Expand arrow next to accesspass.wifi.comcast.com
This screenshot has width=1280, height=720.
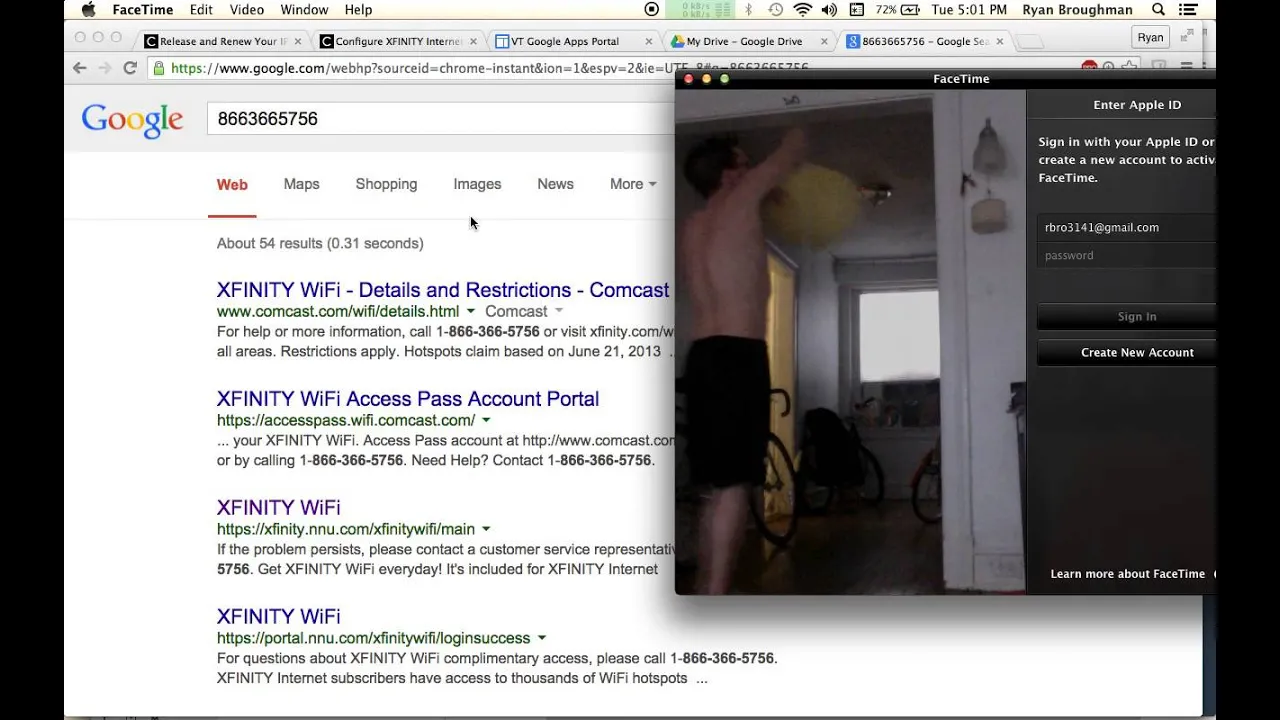pyautogui.click(x=486, y=420)
